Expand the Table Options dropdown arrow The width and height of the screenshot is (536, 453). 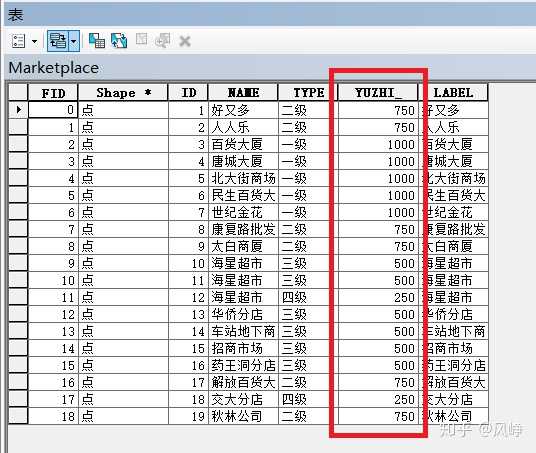(x=35, y=42)
